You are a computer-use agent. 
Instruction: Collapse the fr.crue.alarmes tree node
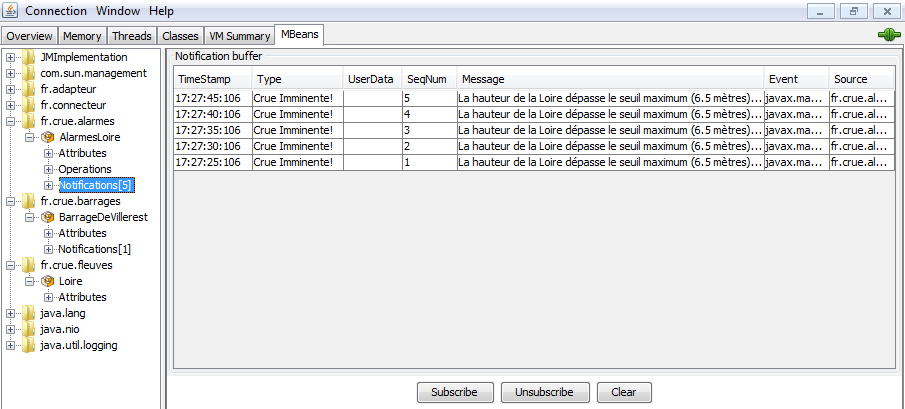pos(11,121)
